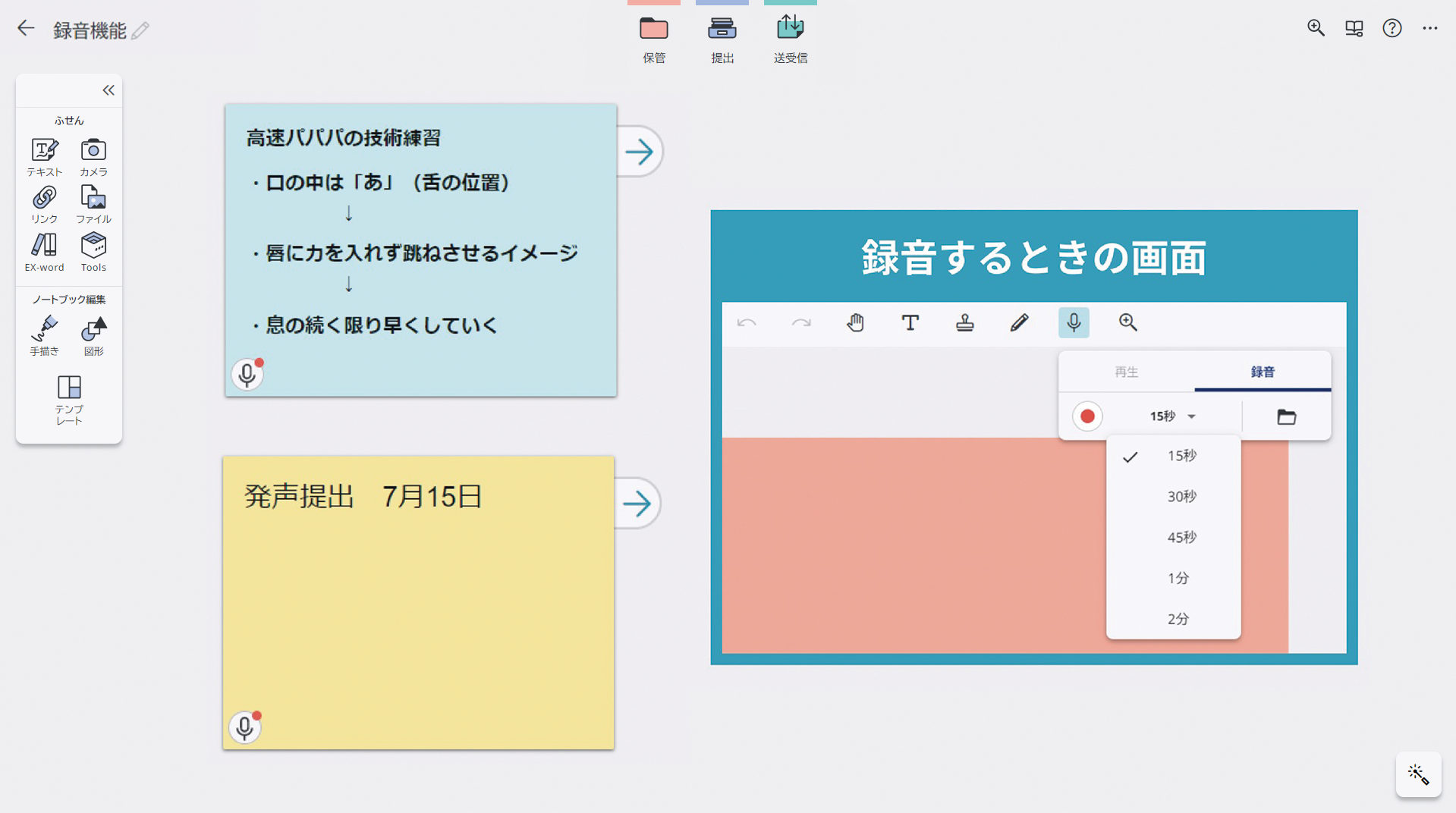1456x813 pixels.
Task: Click the 保管 folder button
Action: pos(653,38)
